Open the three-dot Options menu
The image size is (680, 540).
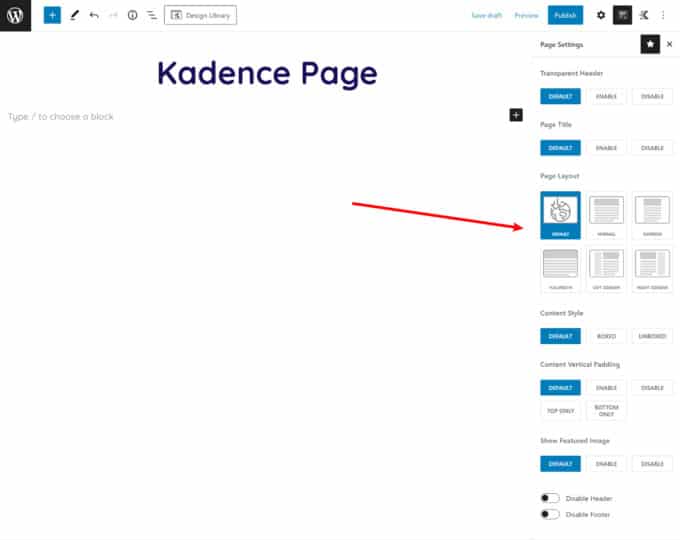663,15
